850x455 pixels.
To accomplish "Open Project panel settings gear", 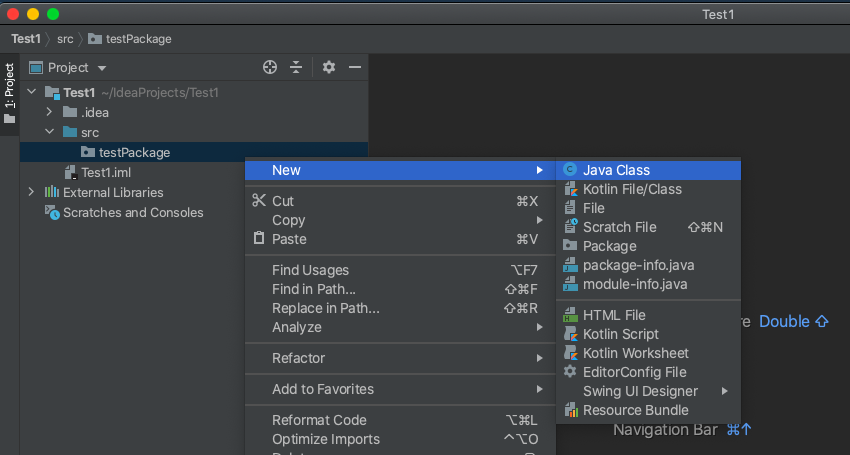I will click(x=329, y=67).
